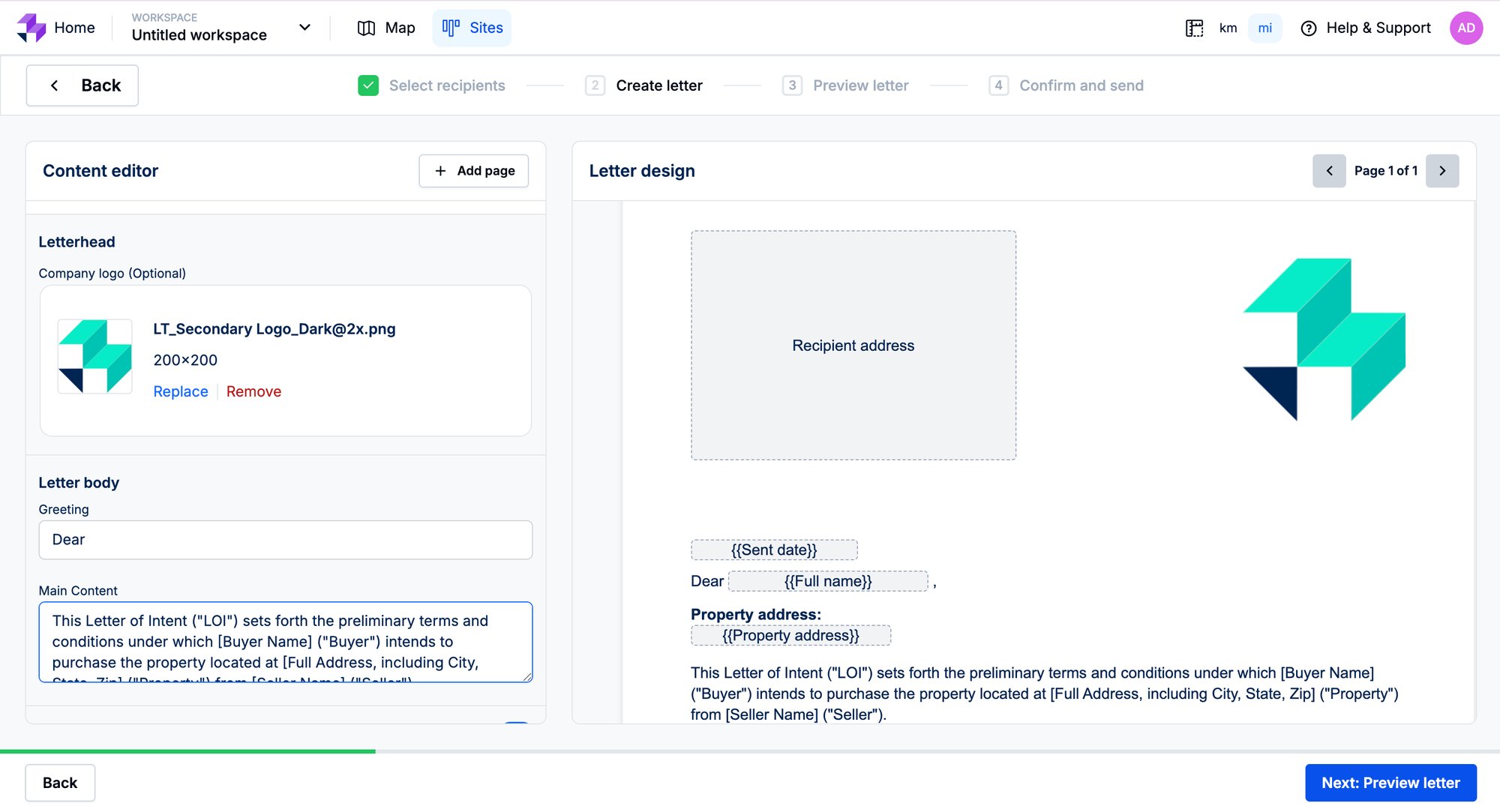Switch units to mi
Screen dimensions: 1500x812
[1264, 28]
